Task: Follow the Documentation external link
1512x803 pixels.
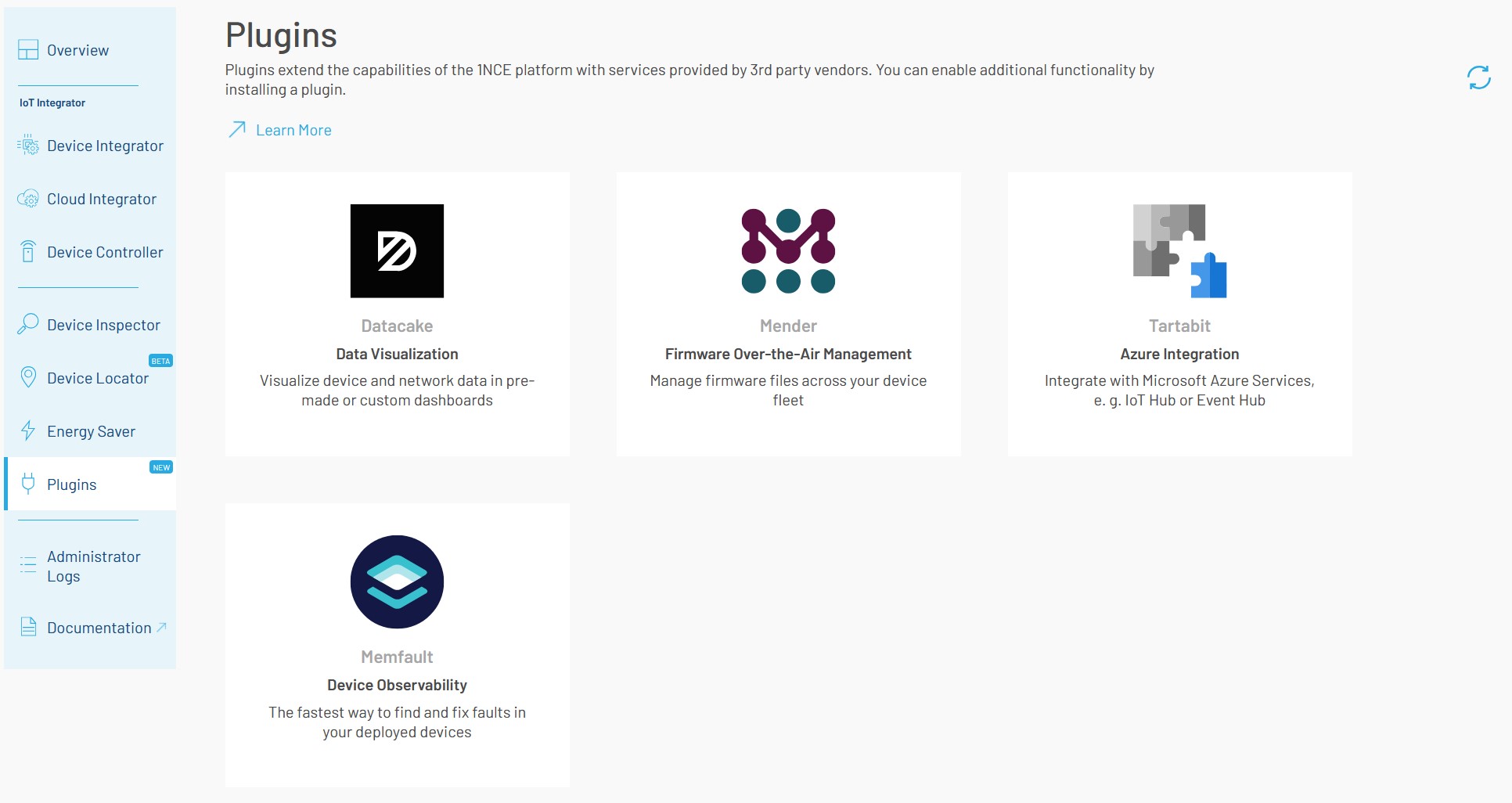Action: click(x=99, y=627)
